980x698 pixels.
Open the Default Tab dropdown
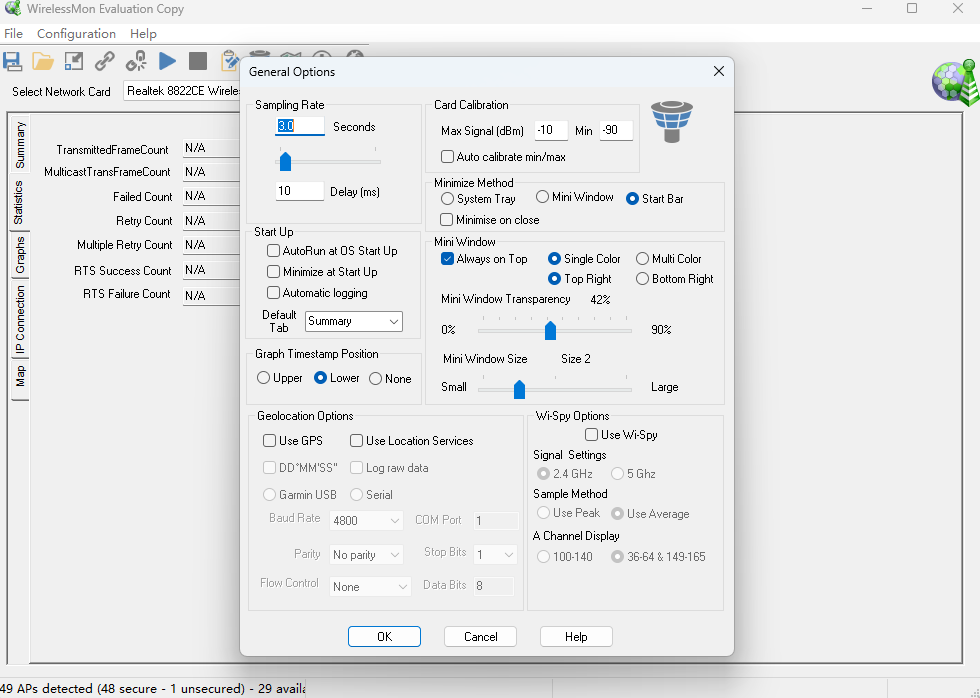point(354,321)
